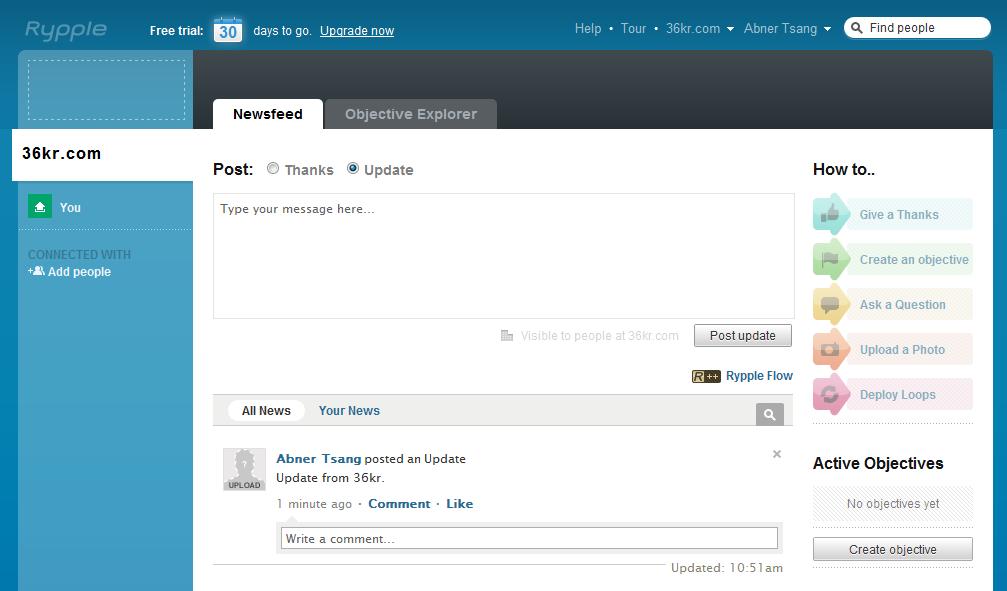Click the magnifier icon in Find people
1007x591 pixels.
pyautogui.click(x=856, y=28)
